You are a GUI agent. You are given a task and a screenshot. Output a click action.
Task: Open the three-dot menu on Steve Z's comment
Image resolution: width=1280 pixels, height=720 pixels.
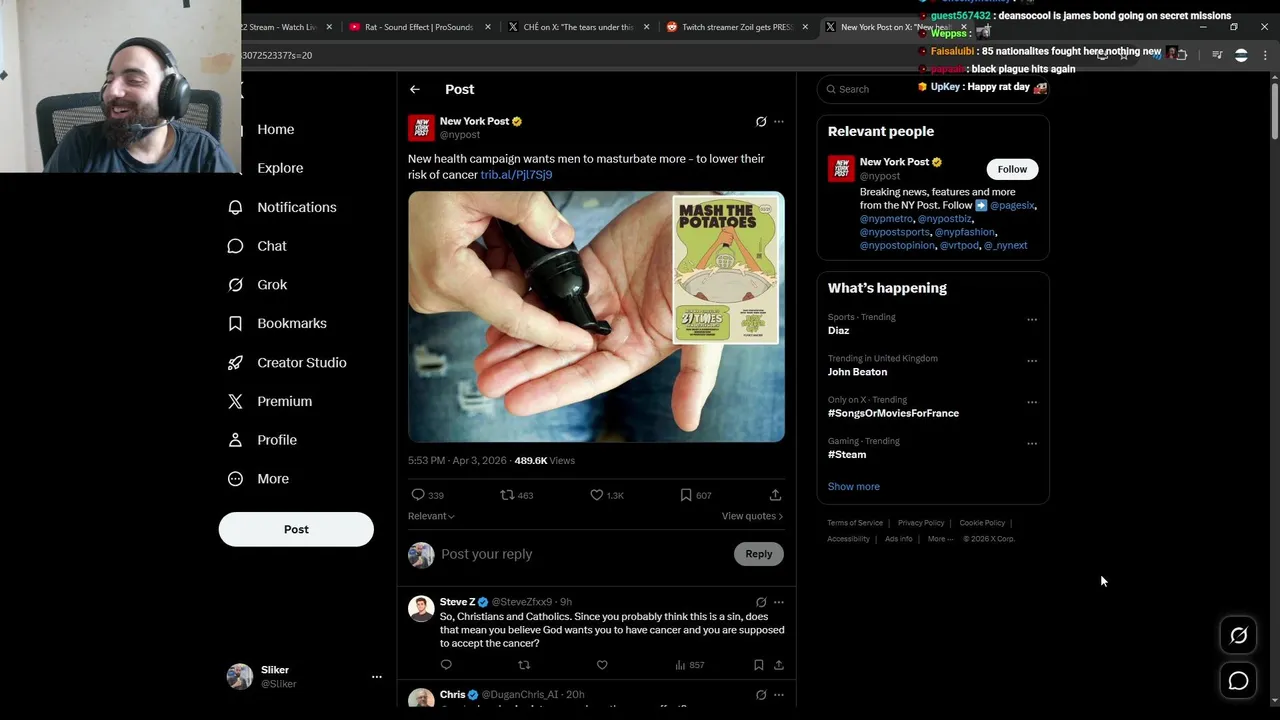click(779, 602)
